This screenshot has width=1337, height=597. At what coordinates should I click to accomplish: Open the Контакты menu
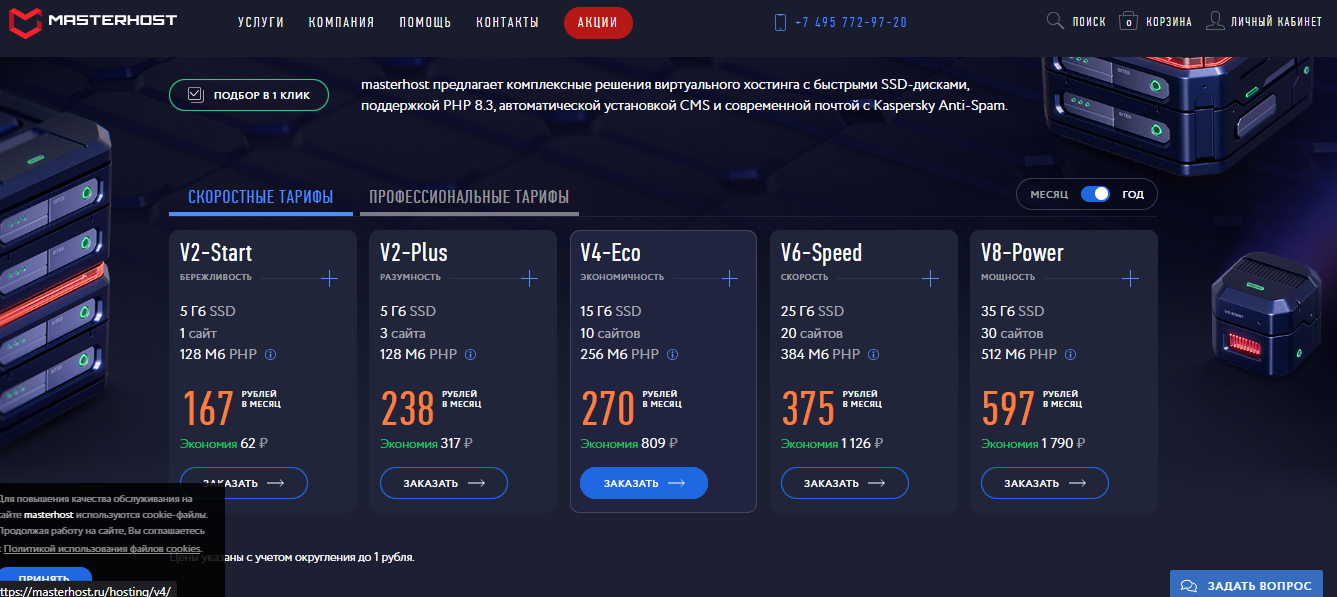coord(508,22)
